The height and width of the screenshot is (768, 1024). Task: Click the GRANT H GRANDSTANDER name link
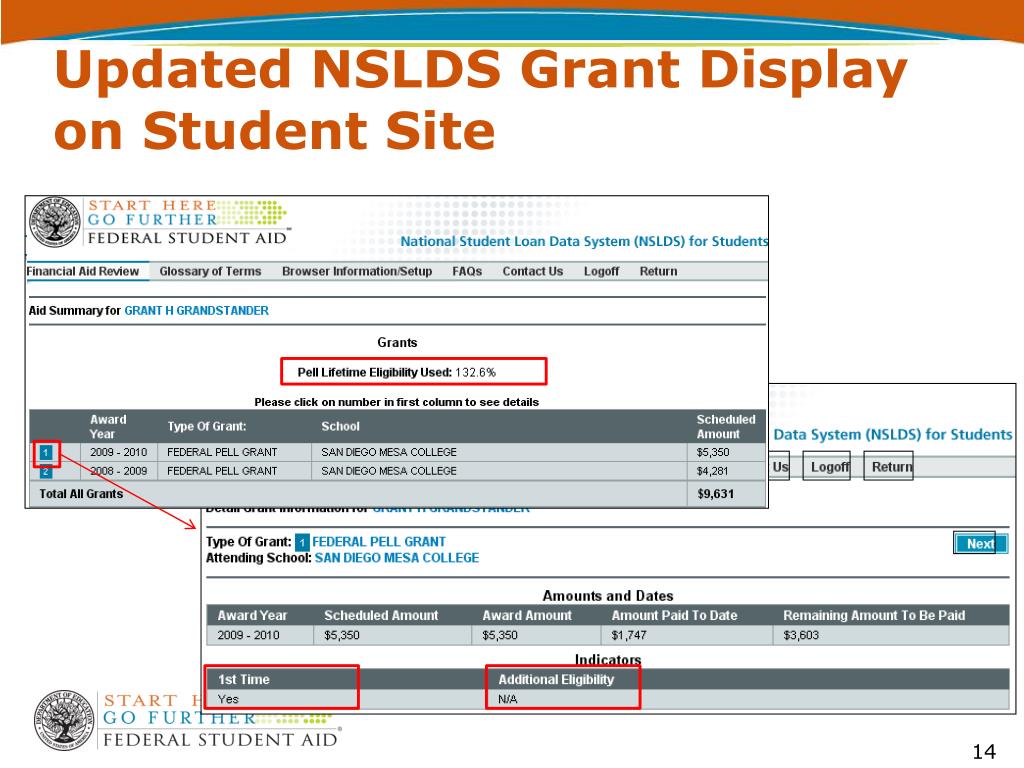(197, 310)
